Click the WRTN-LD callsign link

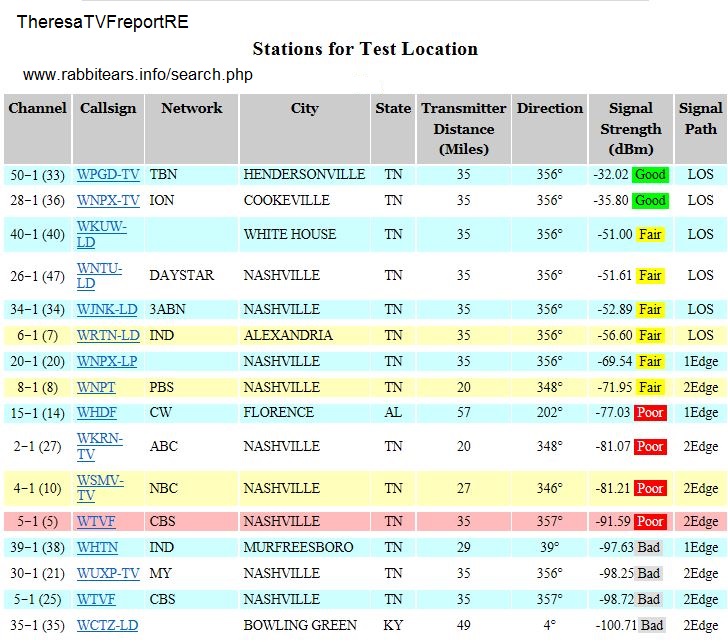[108, 335]
